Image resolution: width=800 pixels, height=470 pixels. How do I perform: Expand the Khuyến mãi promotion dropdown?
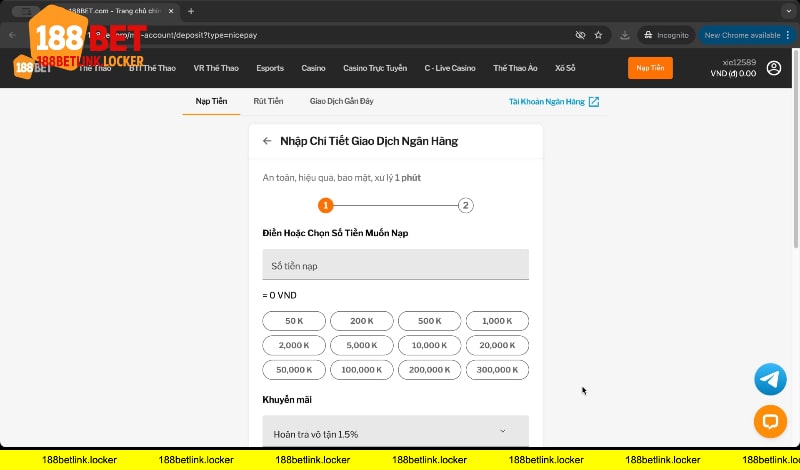(395, 434)
